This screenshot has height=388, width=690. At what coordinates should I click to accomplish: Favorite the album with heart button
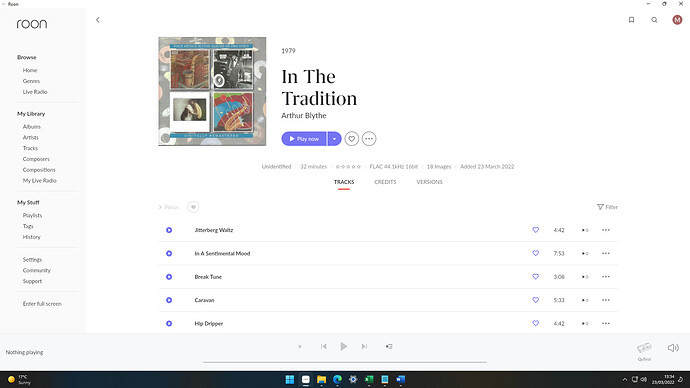pyautogui.click(x=352, y=139)
